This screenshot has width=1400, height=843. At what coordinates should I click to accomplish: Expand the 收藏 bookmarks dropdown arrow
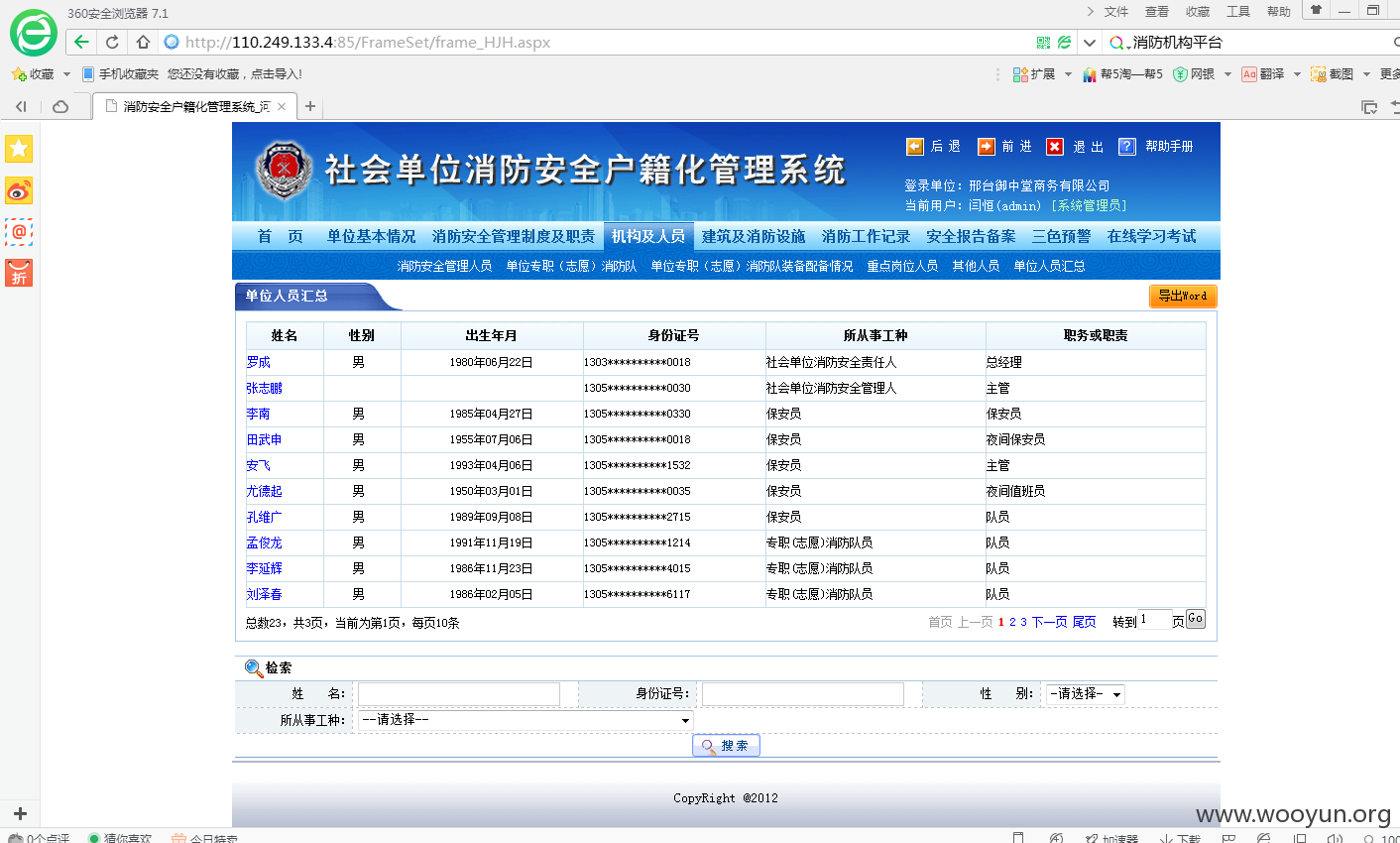point(66,74)
